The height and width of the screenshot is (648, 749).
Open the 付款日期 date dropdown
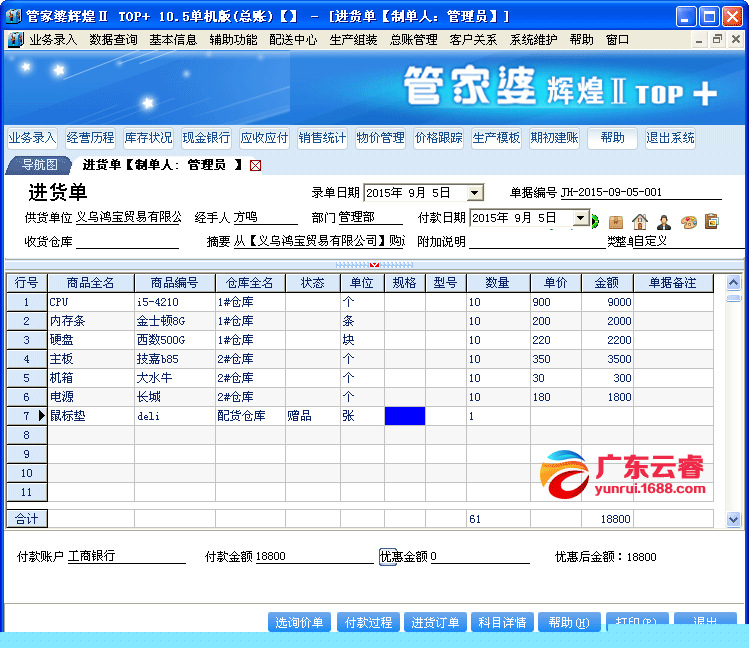point(580,218)
